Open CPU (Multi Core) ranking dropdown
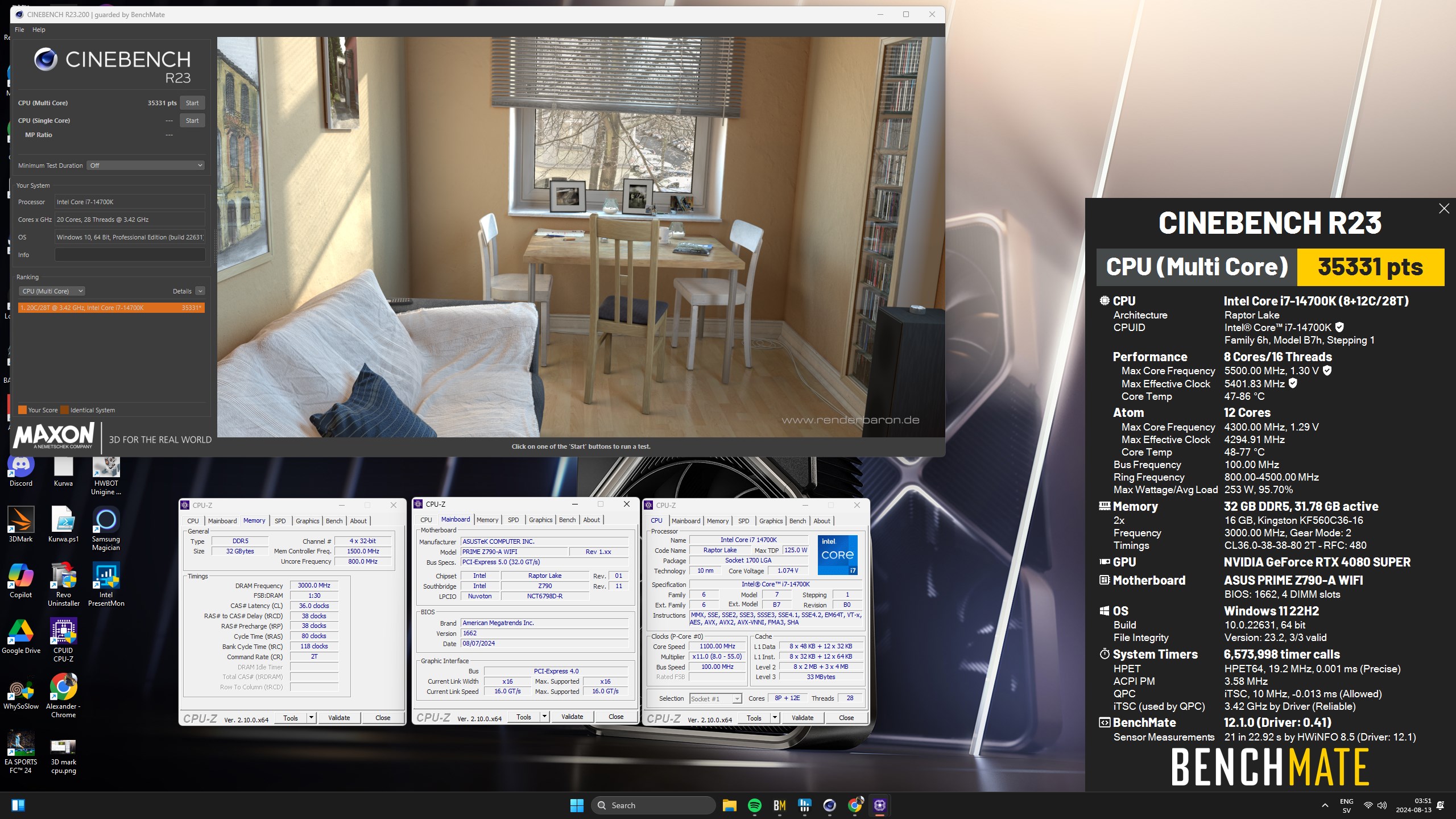The image size is (1456, 819). pos(52,291)
